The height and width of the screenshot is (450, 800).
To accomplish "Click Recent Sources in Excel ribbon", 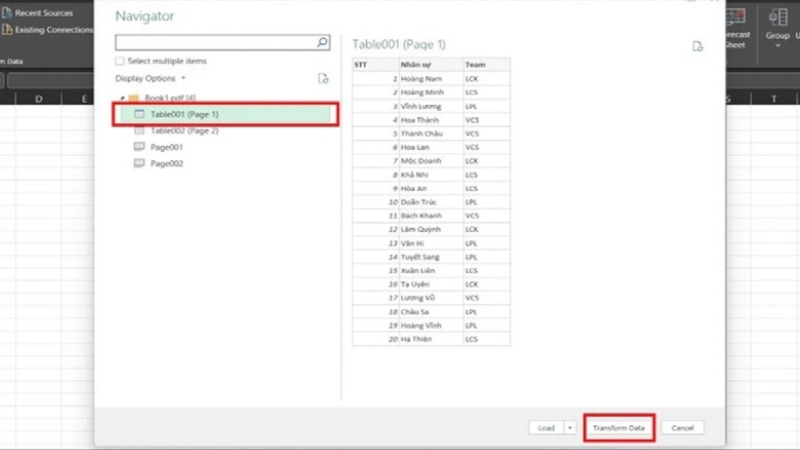I will pyautogui.click(x=44, y=13).
